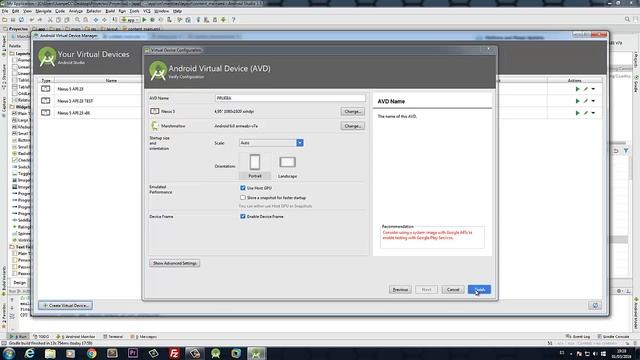Image resolution: width=640 pixels, height=360 pixels.
Task: Open Internet Explorer from taskbar
Action: click(30, 353)
